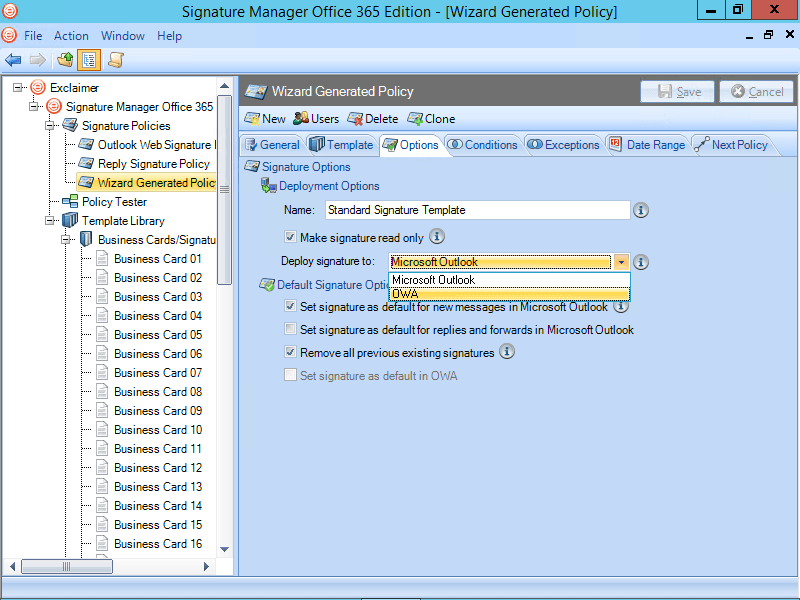Viewport: 800px width, 600px height.
Task: Open the File menu
Action: click(x=33, y=36)
